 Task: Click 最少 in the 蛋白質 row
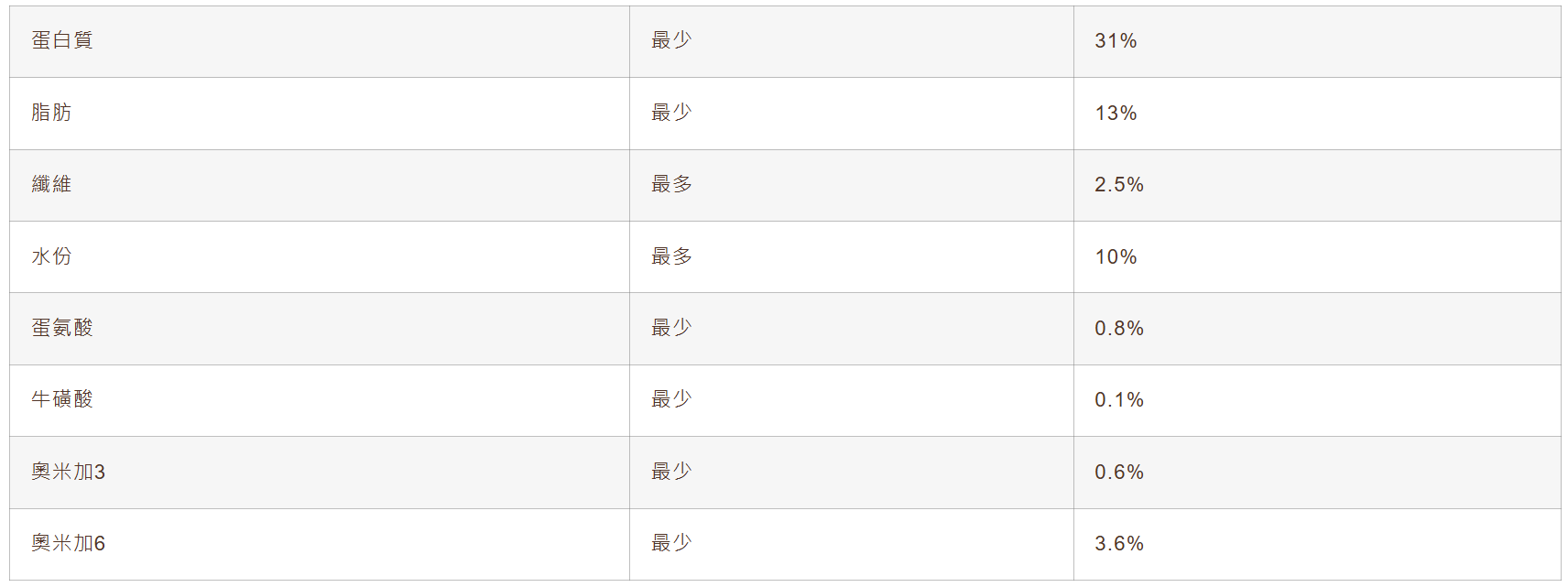click(671, 40)
